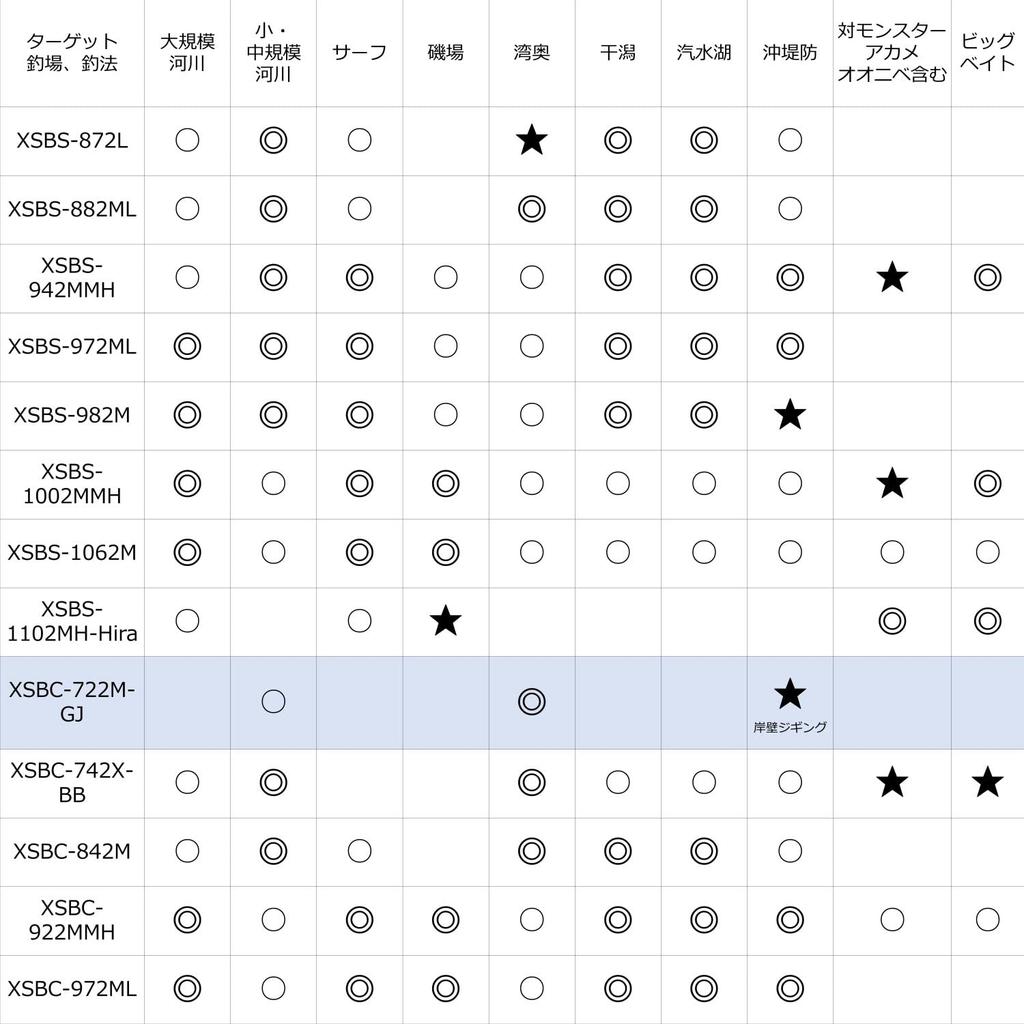Click the ターゲット釣場、釣法 header cell
Viewport: 1024px width, 1024px height.
tap(72, 52)
